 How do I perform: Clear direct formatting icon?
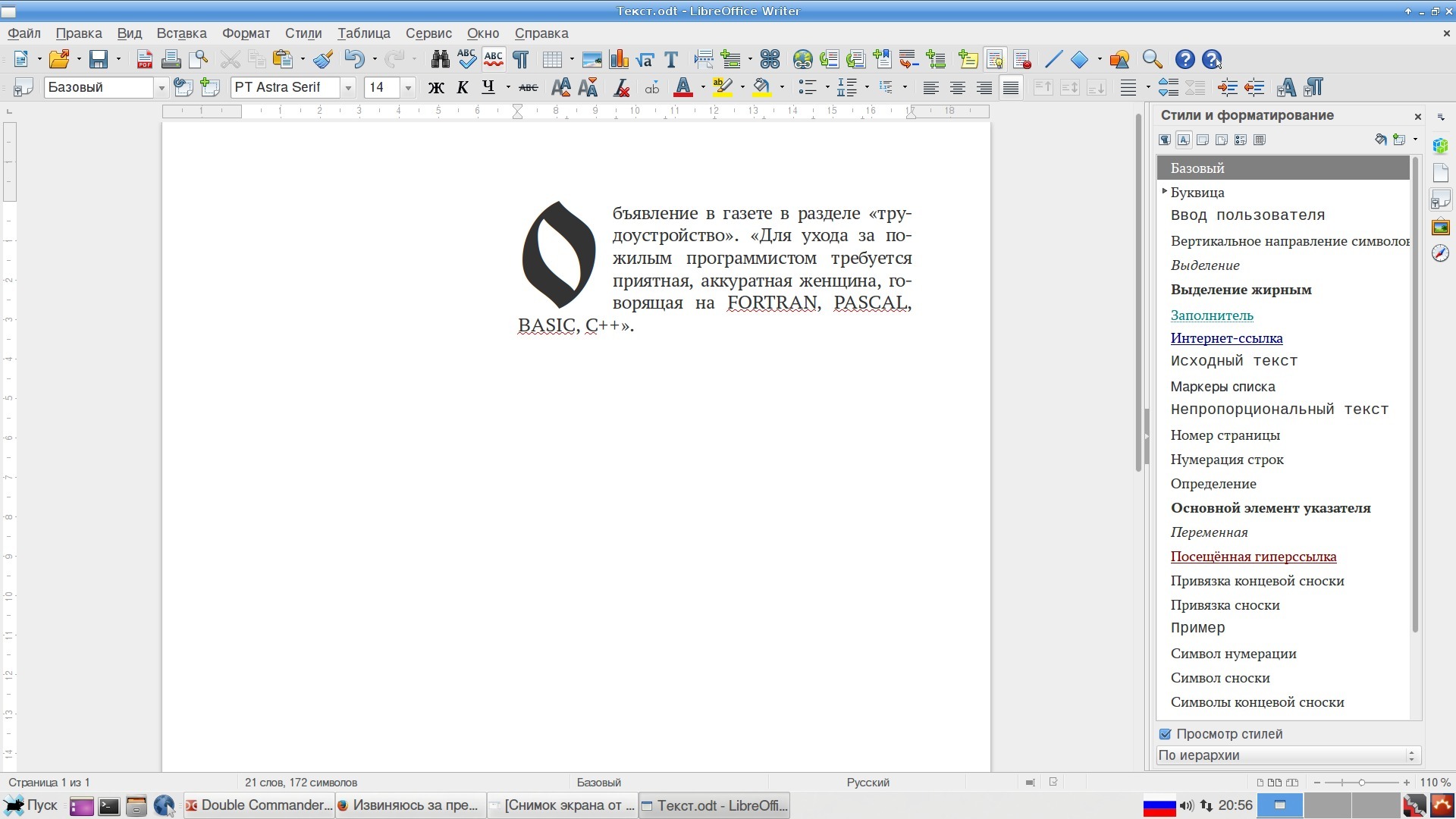click(x=622, y=87)
